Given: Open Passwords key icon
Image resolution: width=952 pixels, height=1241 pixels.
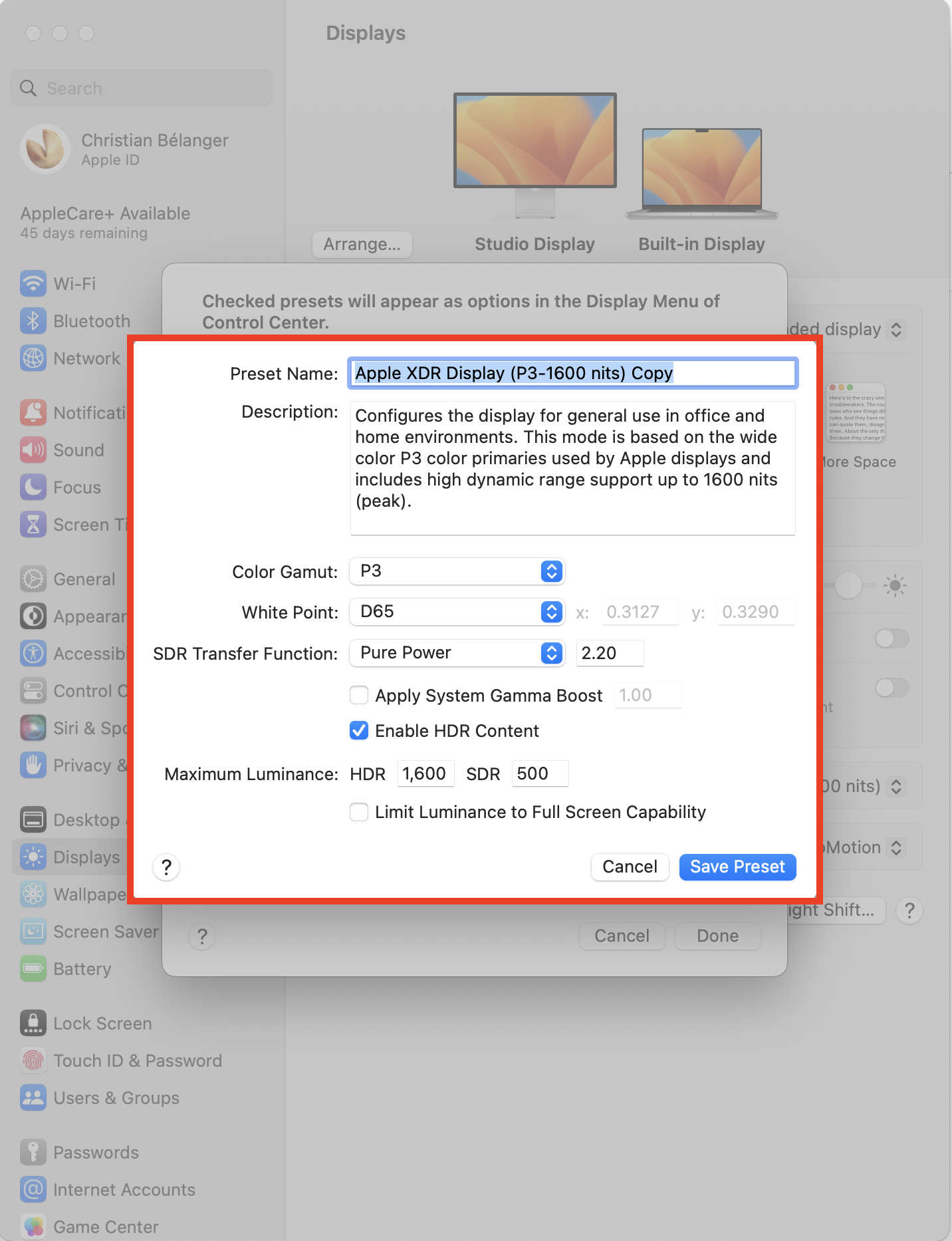Looking at the screenshot, I should (x=33, y=1152).
